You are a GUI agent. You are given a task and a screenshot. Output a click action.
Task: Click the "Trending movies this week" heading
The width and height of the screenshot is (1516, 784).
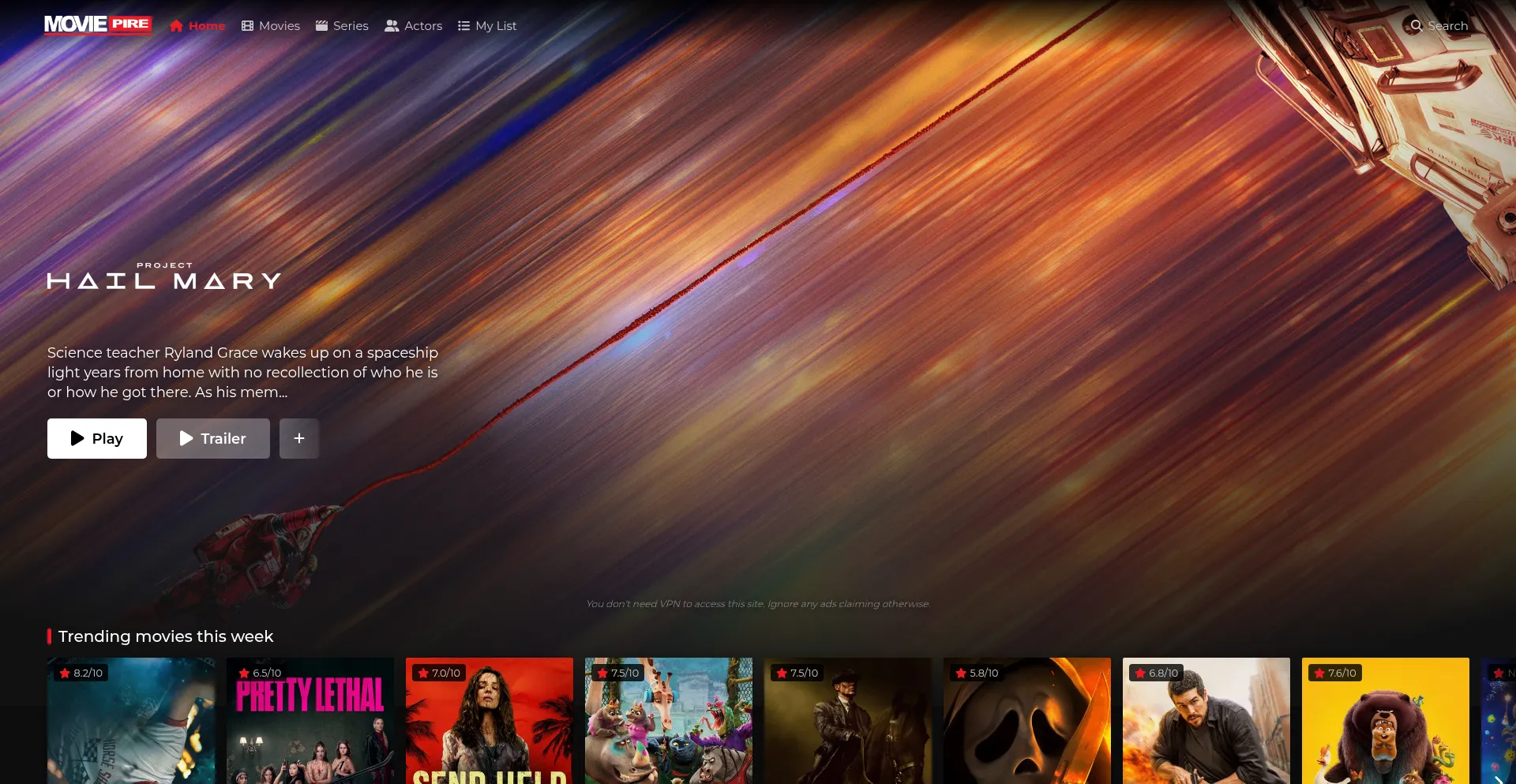pos(166,636)
